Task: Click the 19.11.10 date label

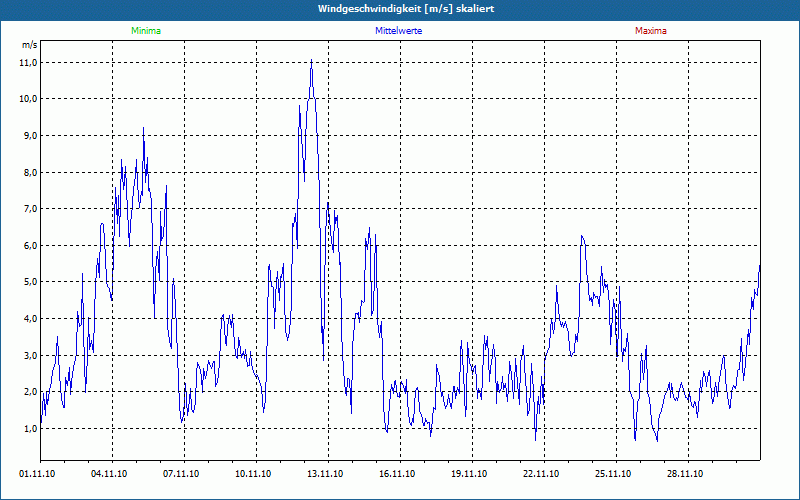Action: click(x=469, y=474)
